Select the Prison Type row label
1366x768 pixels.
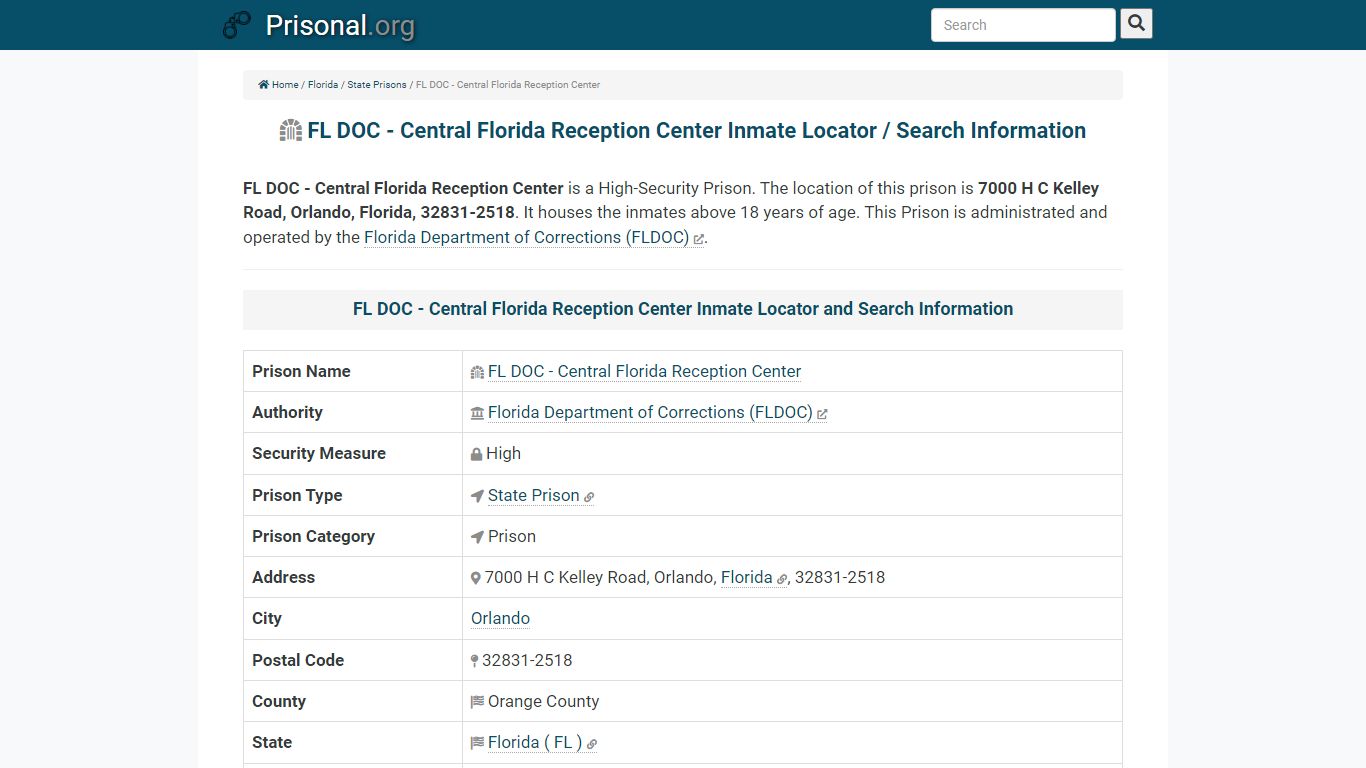click(x=297, y=495)
